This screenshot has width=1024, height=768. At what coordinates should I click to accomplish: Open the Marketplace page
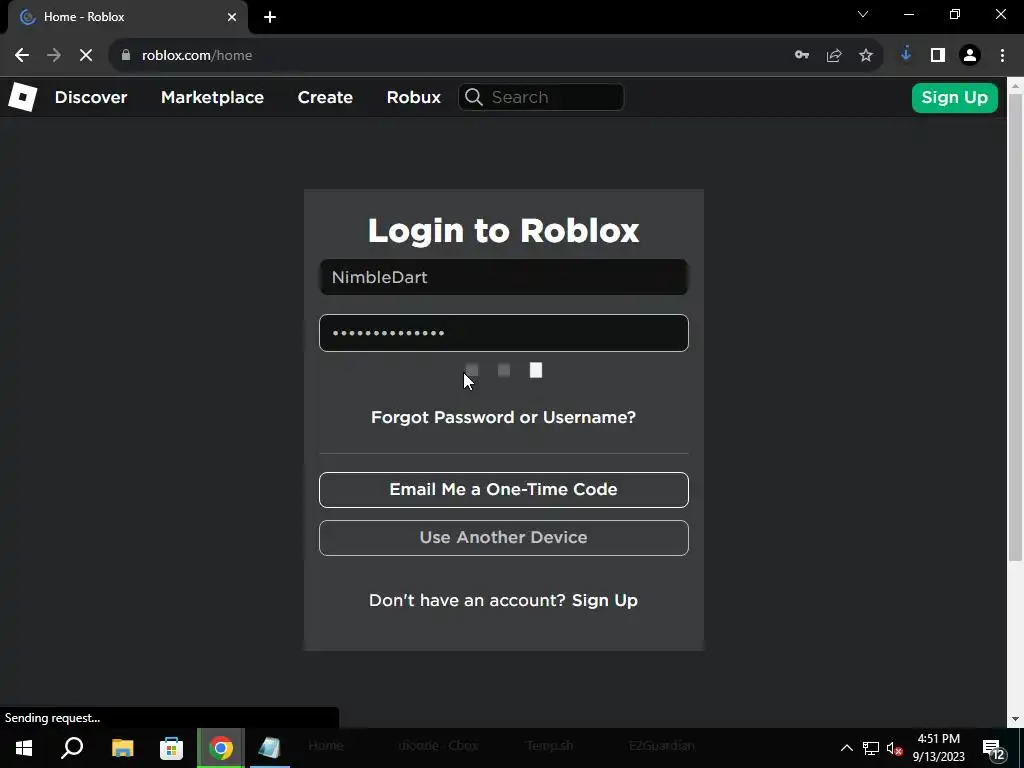(212, 97)
